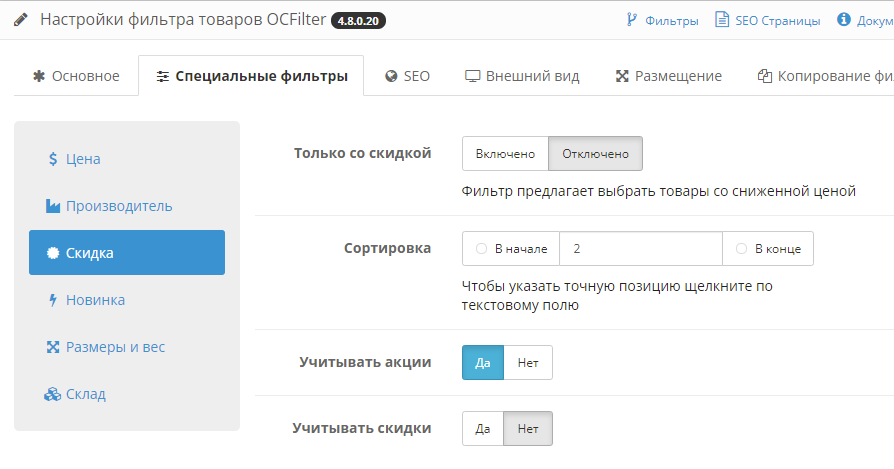Set Только со скидкой to Отключено
The width and height of the screenshot is (894, 469).
595,154
